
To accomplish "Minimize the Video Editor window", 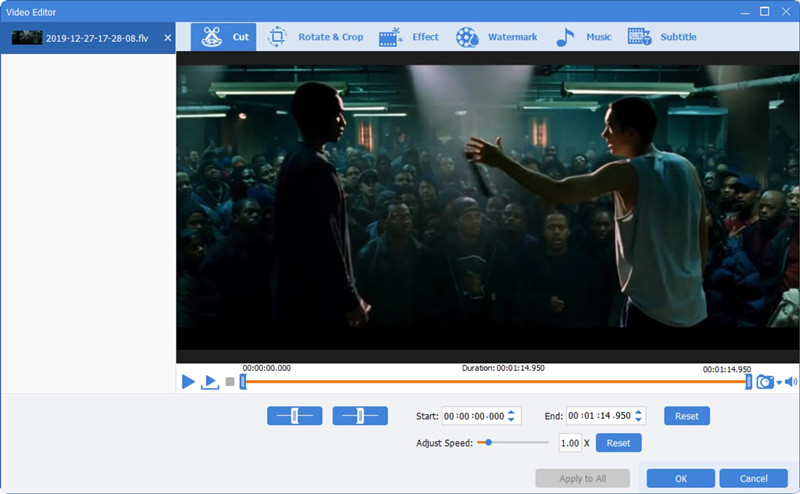I will [x=745, y=12].
